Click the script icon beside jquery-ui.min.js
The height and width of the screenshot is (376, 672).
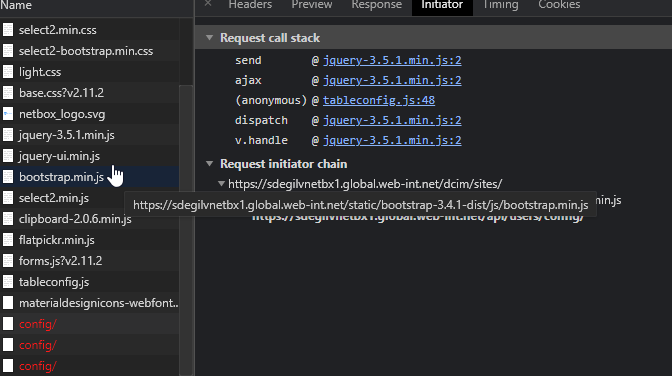pos(8,156)
